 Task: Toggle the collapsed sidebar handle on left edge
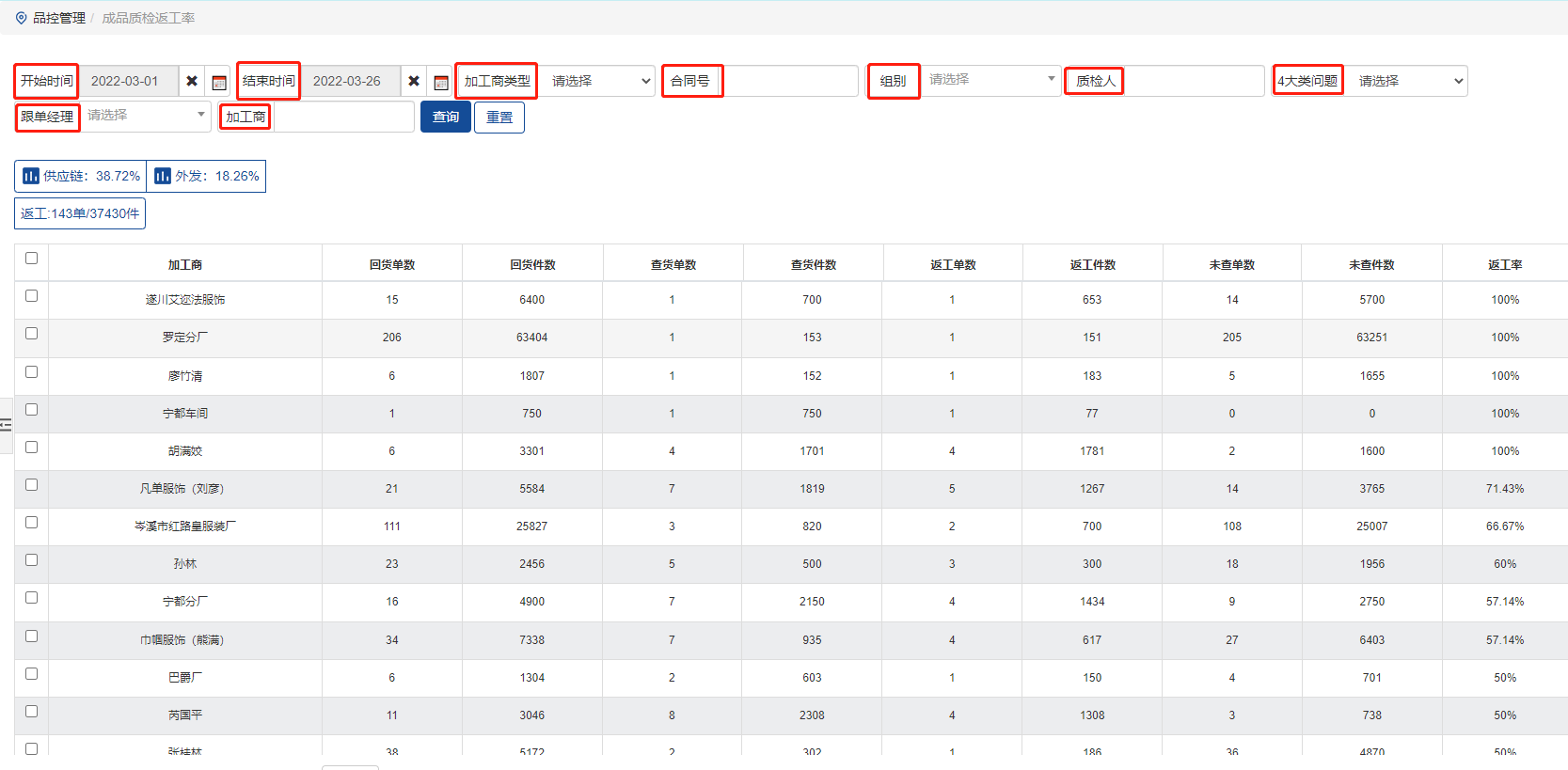coord(6,425)
